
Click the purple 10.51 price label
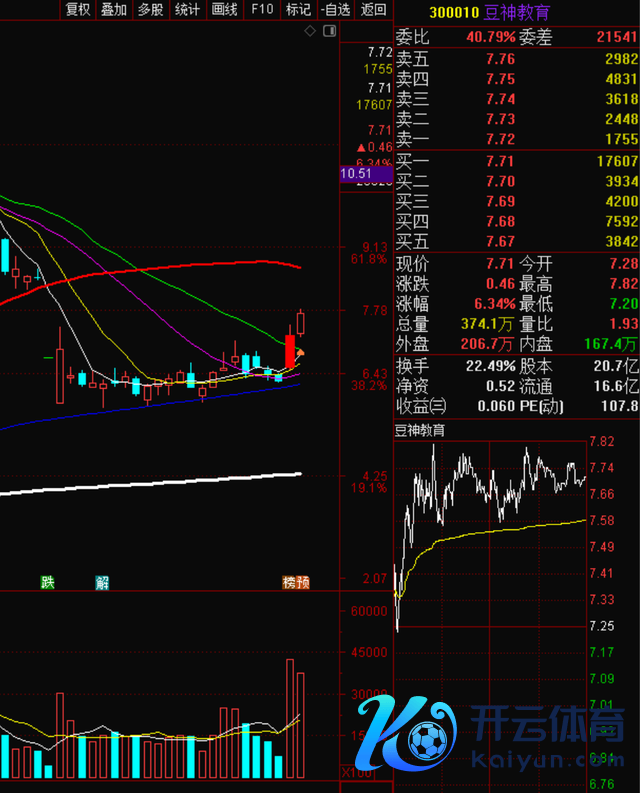pos(356,174)
